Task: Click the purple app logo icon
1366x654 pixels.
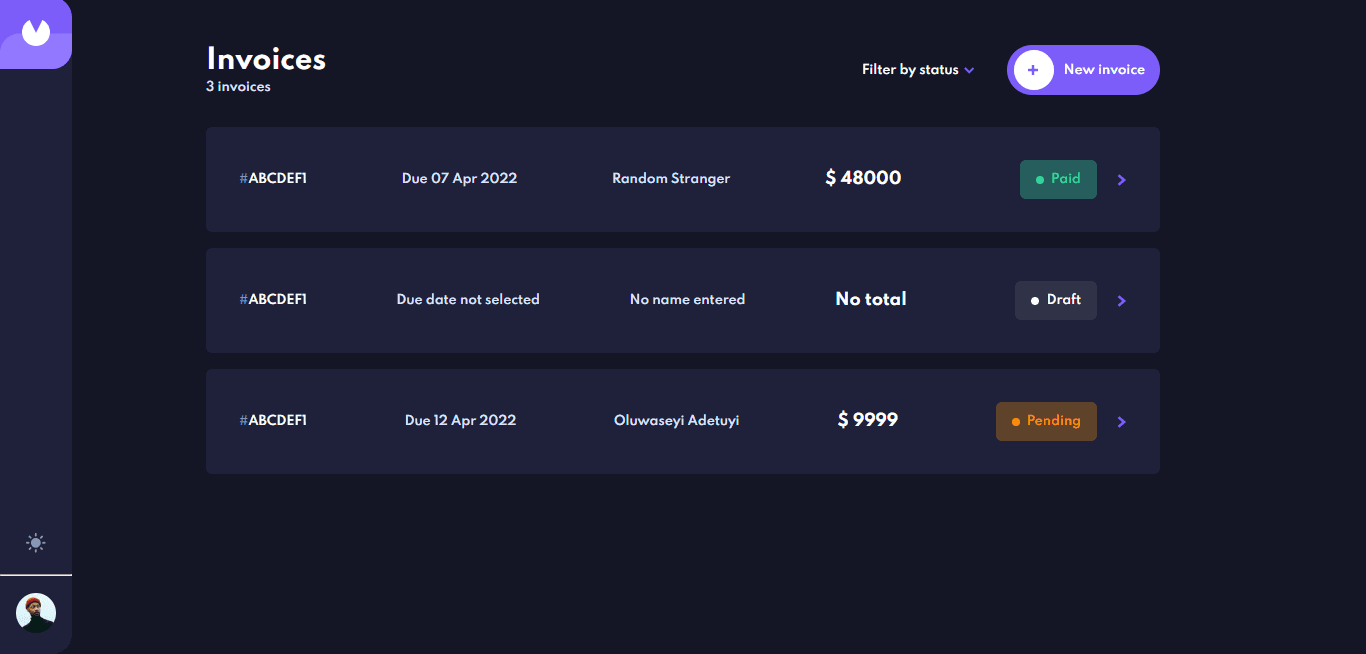Action: pos(36,34)
